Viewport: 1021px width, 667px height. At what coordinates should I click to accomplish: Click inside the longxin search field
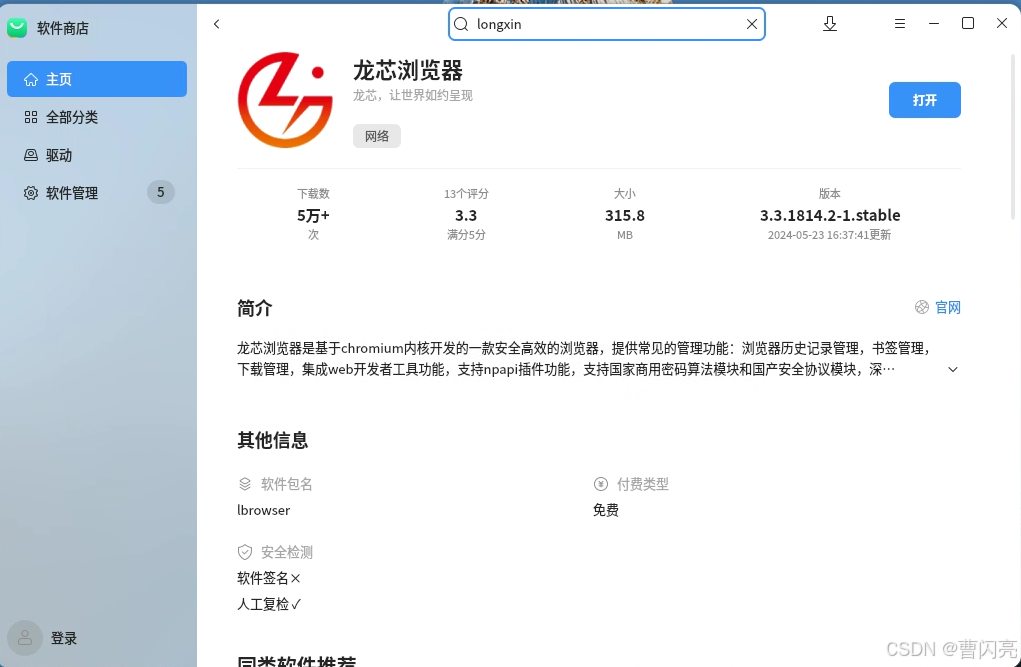(x=606, y=24)
